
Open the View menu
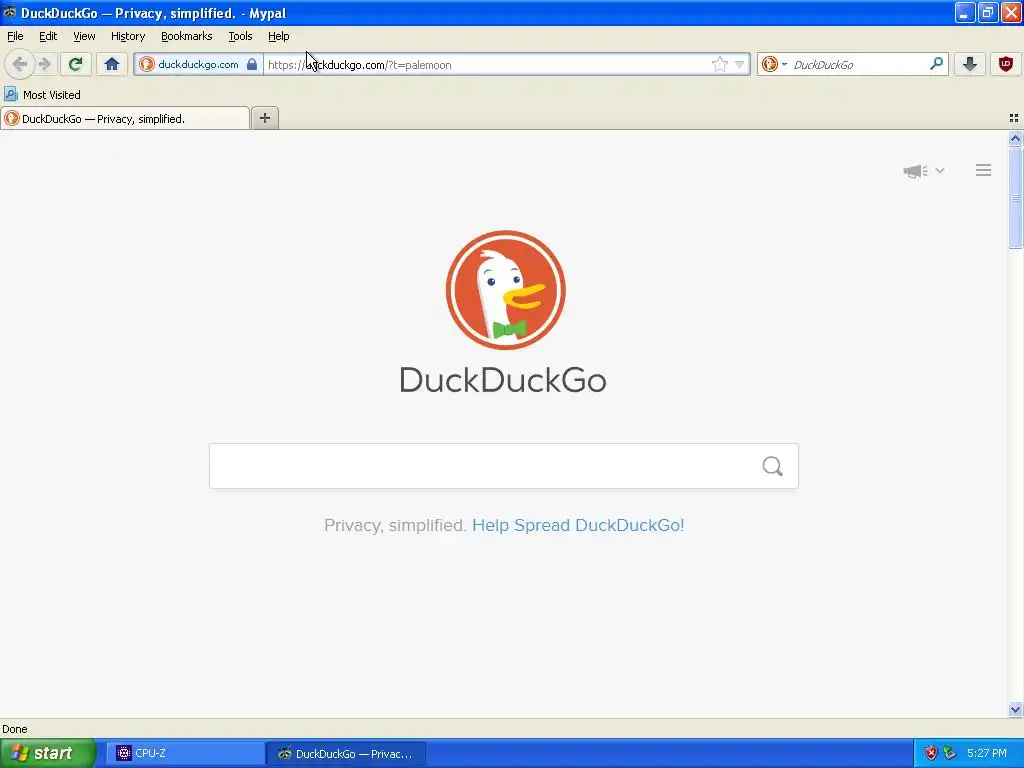click(x=84, y=36)
